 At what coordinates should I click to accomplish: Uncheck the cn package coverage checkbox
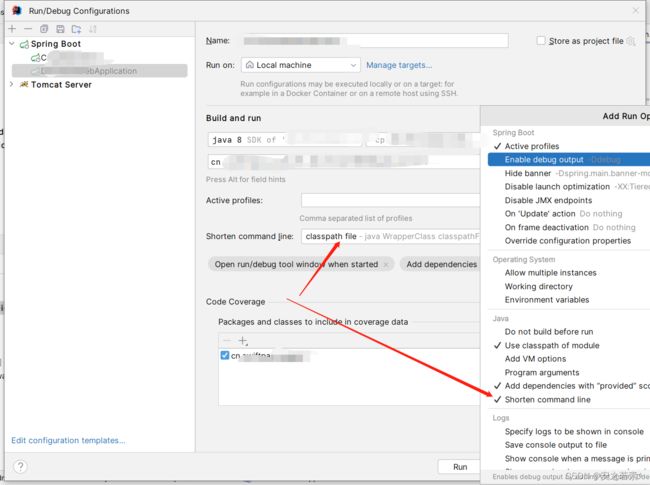(x=225, y=355)
